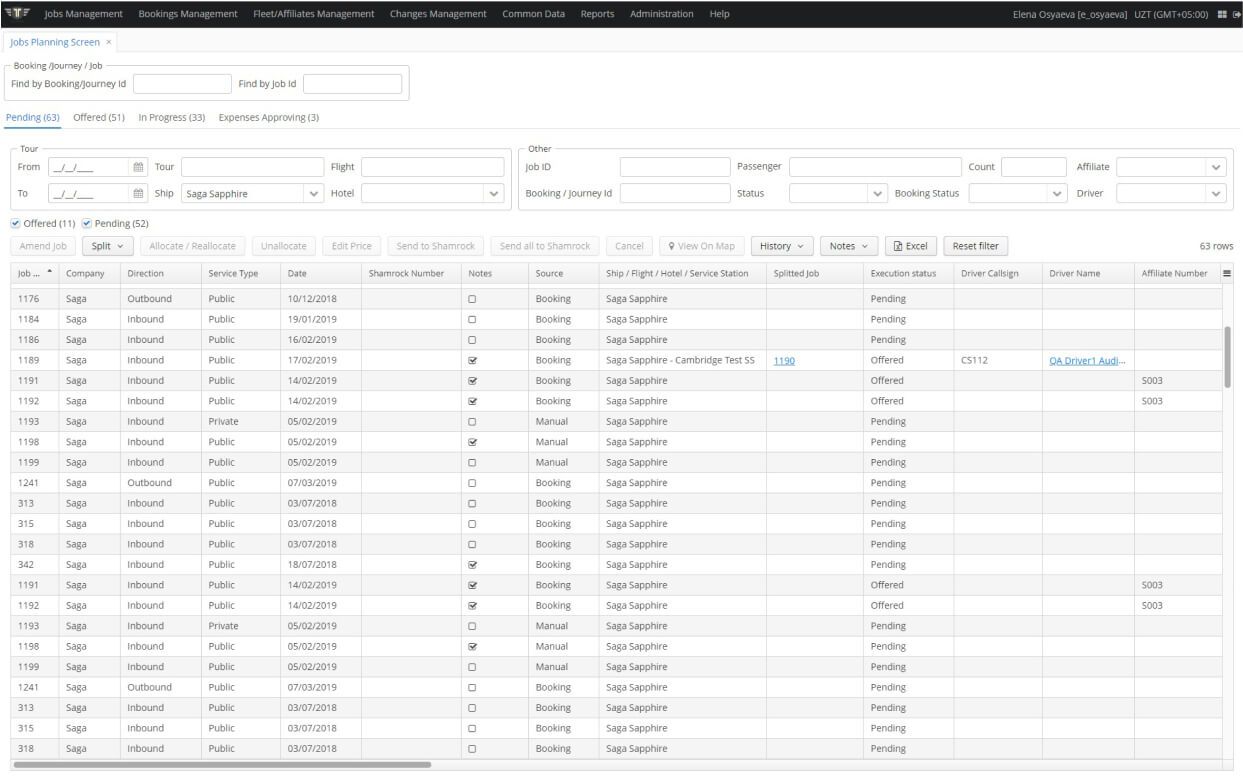Click the Reset filter button
Image resolution: width=1243 pixels, height=783 pixels.
pos(975,246)
